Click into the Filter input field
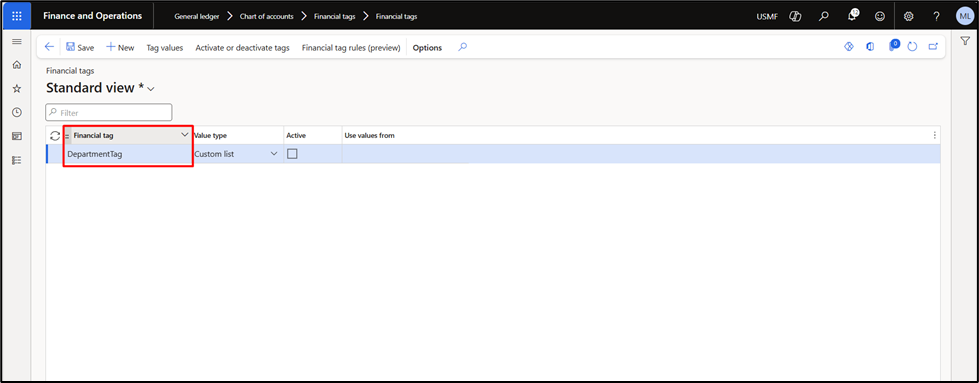979x383 pixels. [x=109, y=112]
